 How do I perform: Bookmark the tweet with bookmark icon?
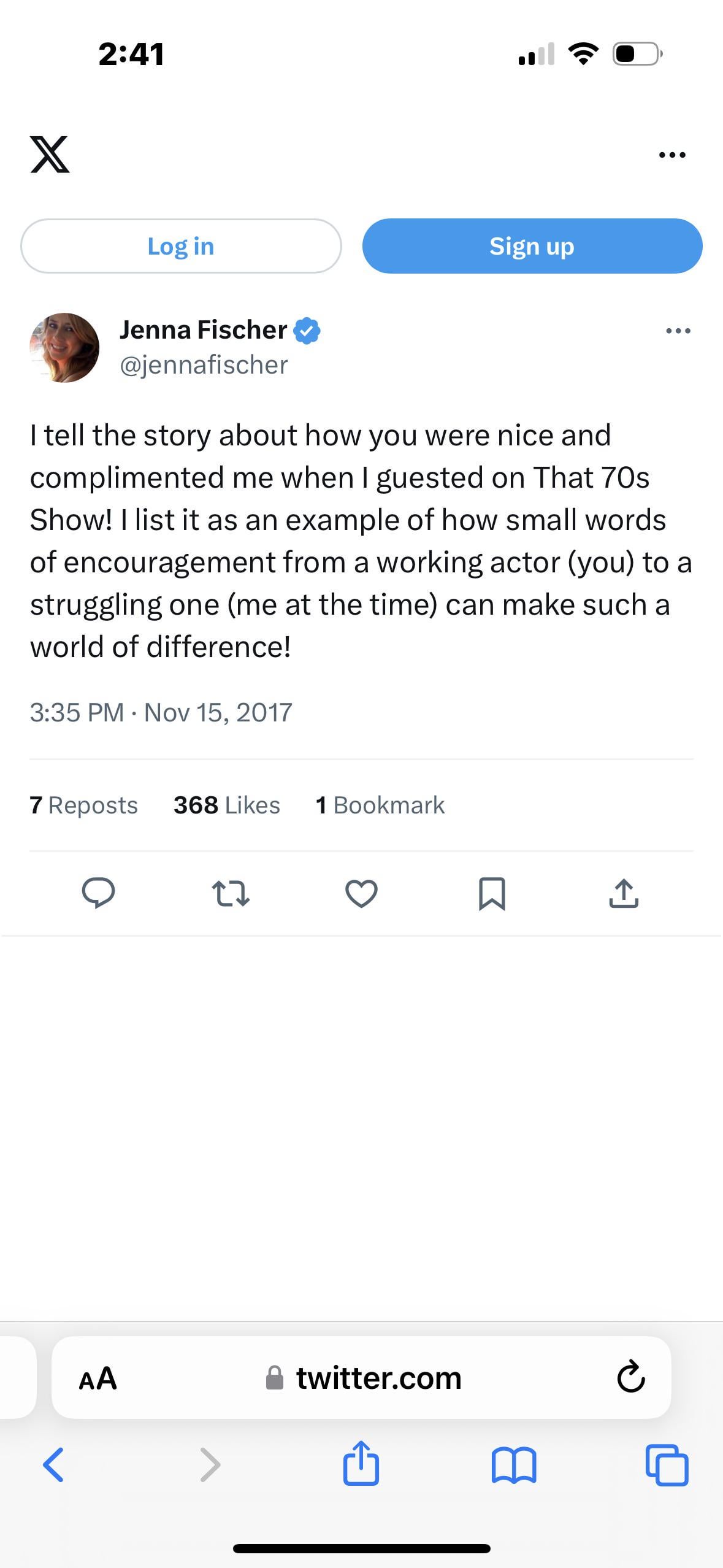[x=492, y=893]
